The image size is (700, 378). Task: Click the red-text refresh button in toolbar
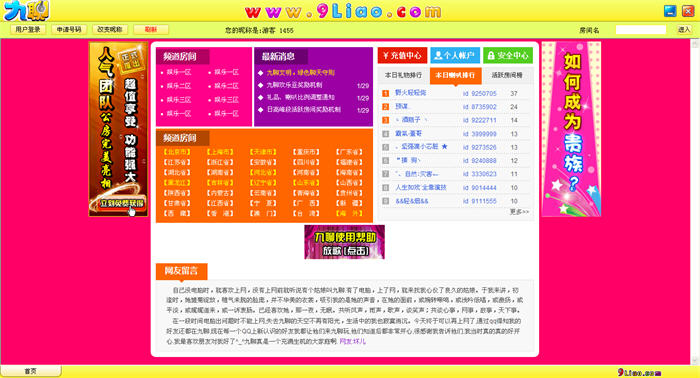151,29
